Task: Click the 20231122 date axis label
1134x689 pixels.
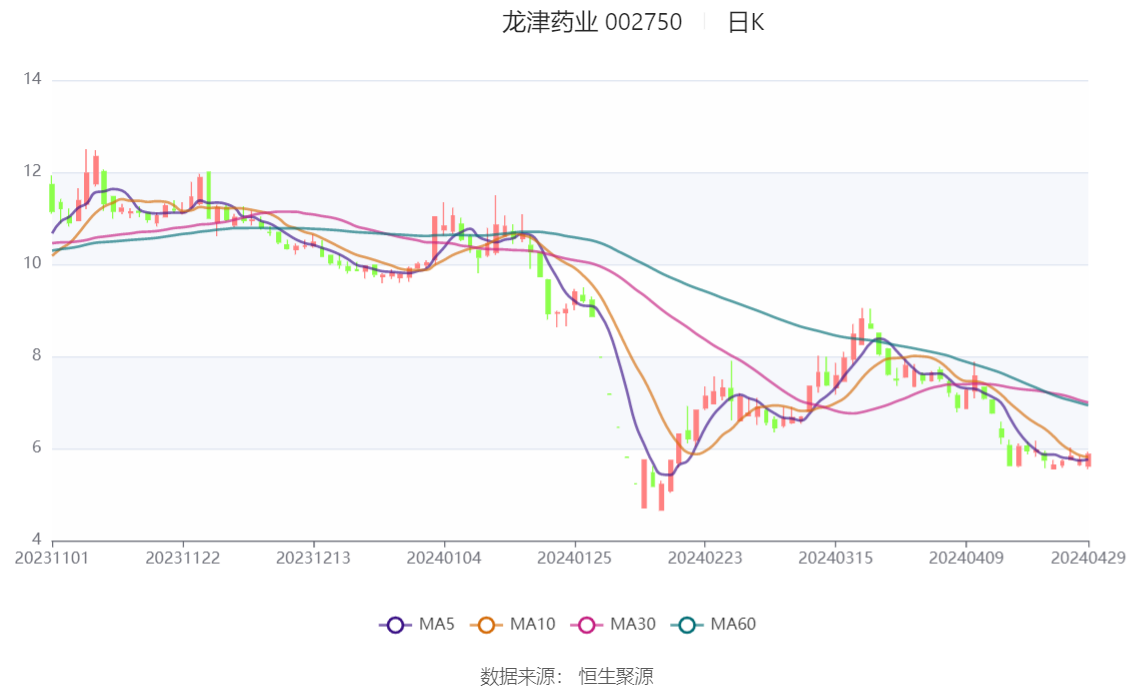Action: pos(182,558)
